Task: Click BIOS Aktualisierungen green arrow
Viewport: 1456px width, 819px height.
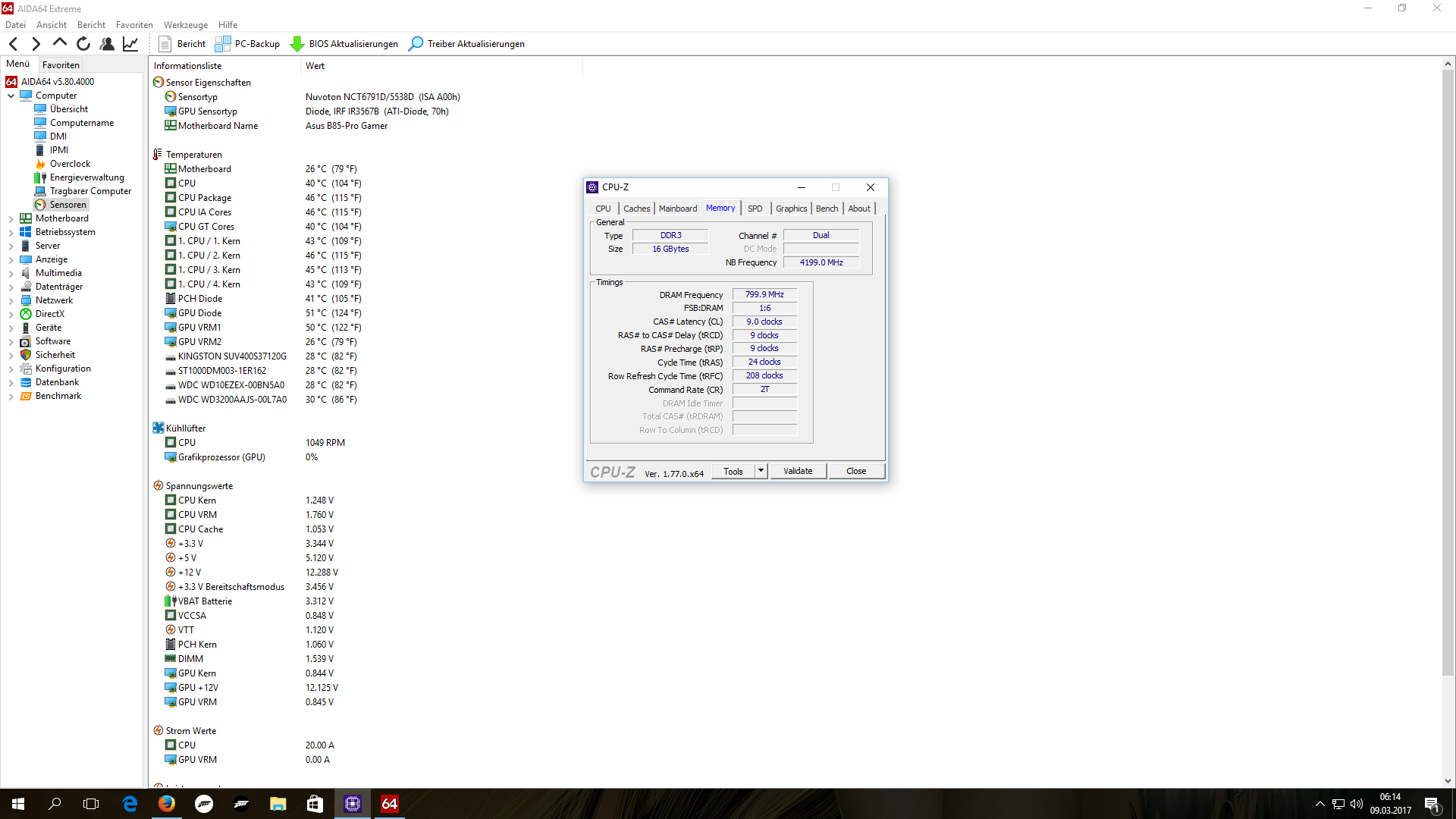Action: tap(297, 44)
